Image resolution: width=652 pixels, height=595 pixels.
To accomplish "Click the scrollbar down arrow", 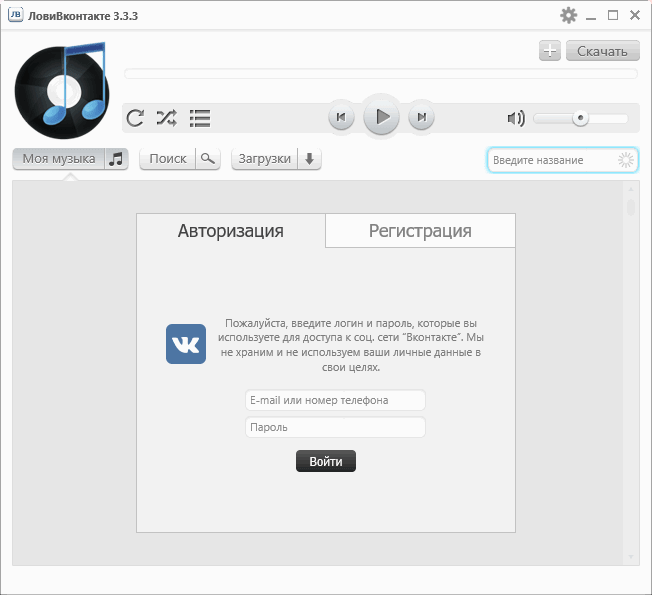I will click(x=631, y=557).
